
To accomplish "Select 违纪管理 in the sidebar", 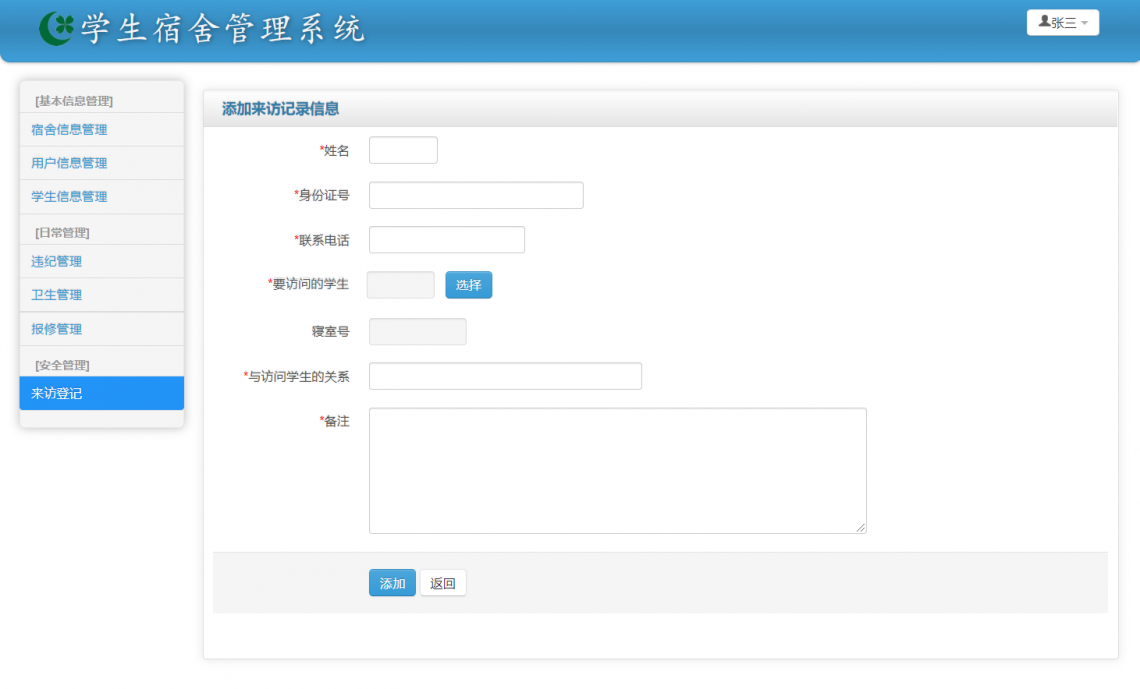I will (x=102, y=261).
